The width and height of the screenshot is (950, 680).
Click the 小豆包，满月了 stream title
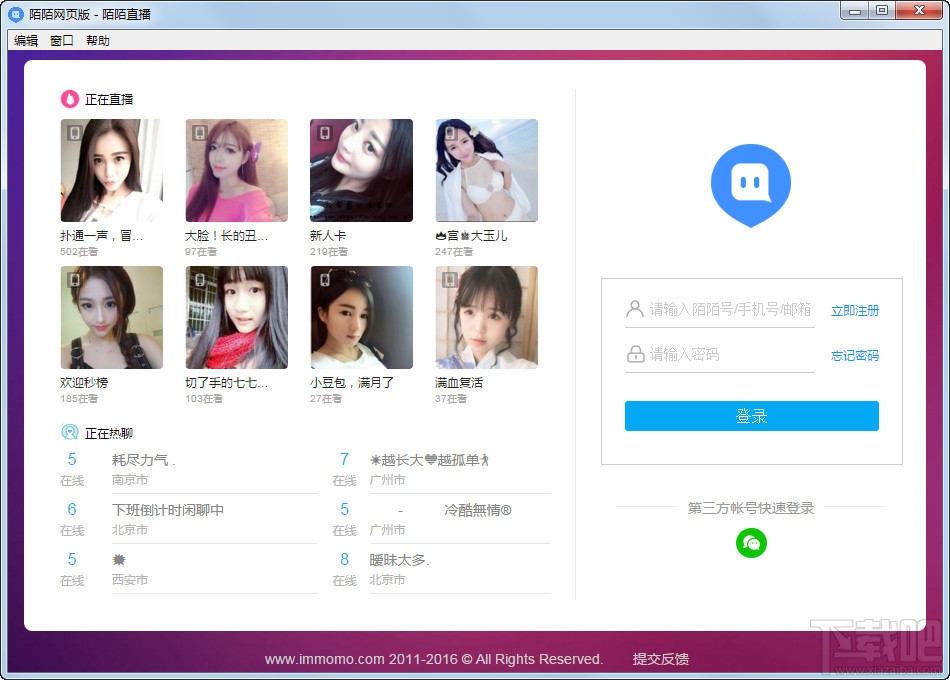[351, 382]
